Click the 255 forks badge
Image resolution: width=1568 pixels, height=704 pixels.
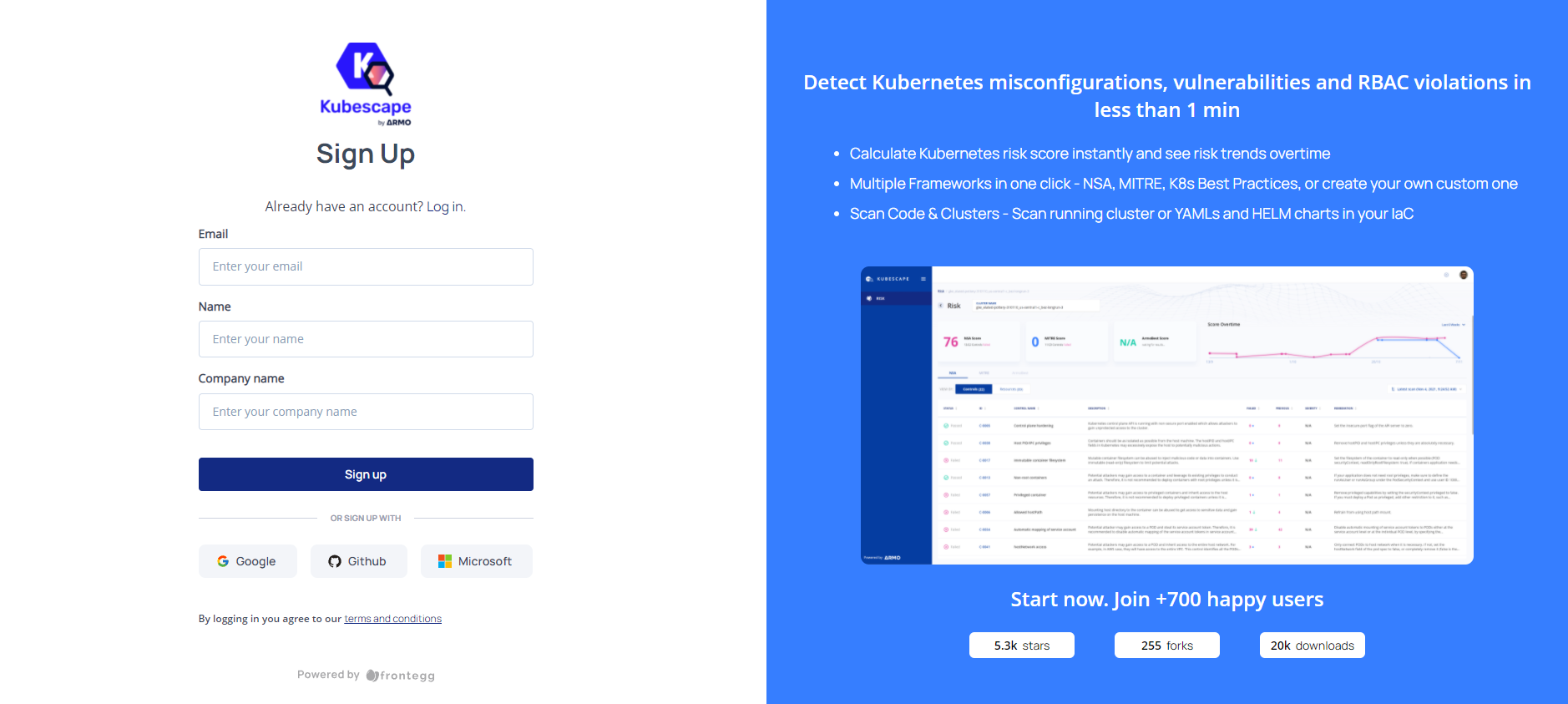[x=1166, y=646]
